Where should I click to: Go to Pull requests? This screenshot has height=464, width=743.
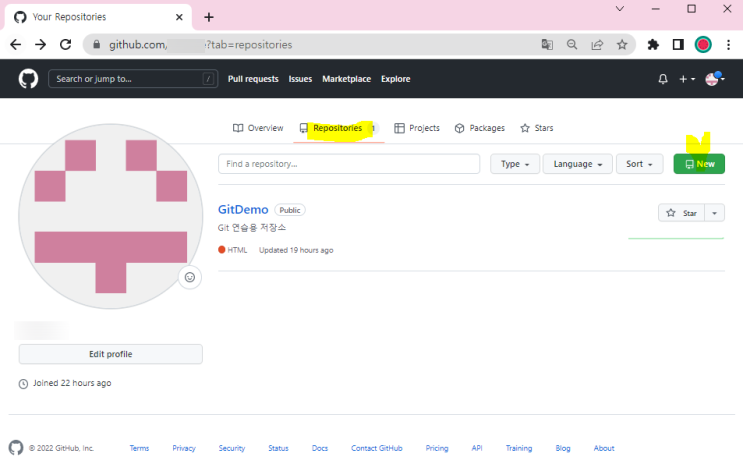[x=253, y=79]
